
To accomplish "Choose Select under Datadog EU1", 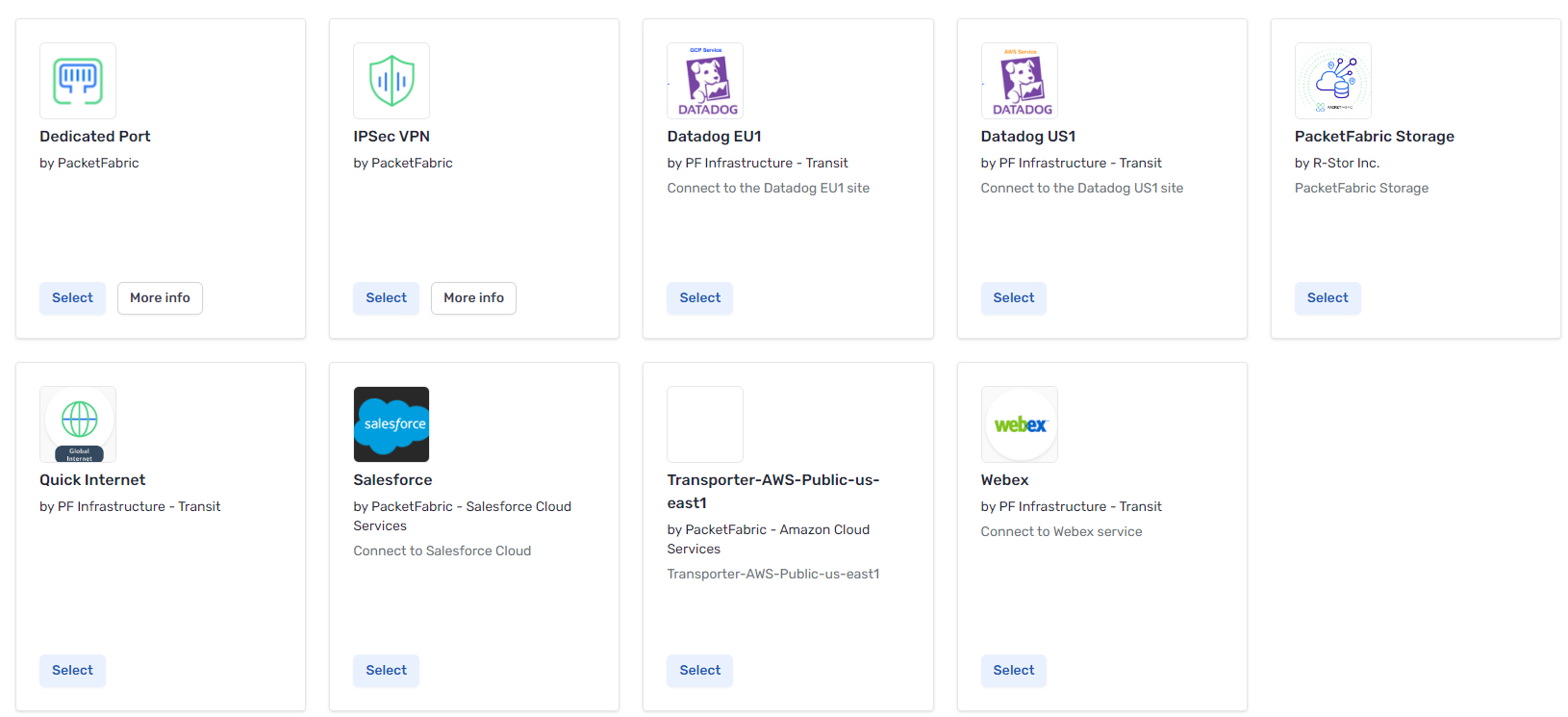I will click(x=699, y=298).
